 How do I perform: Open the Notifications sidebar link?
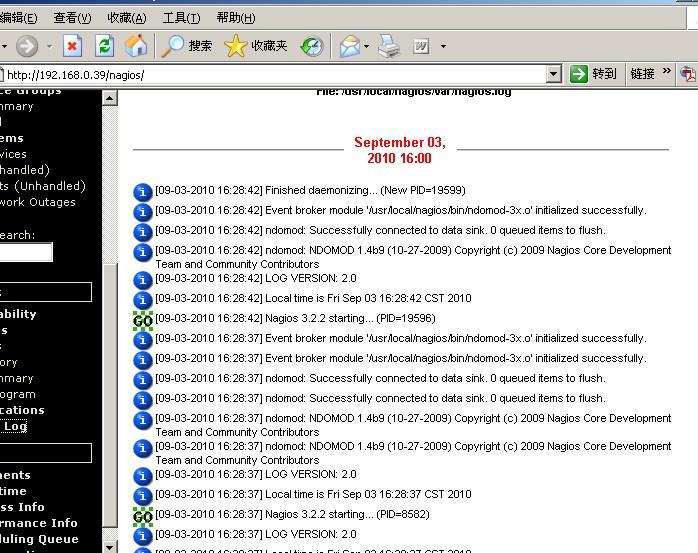point(22,410)
